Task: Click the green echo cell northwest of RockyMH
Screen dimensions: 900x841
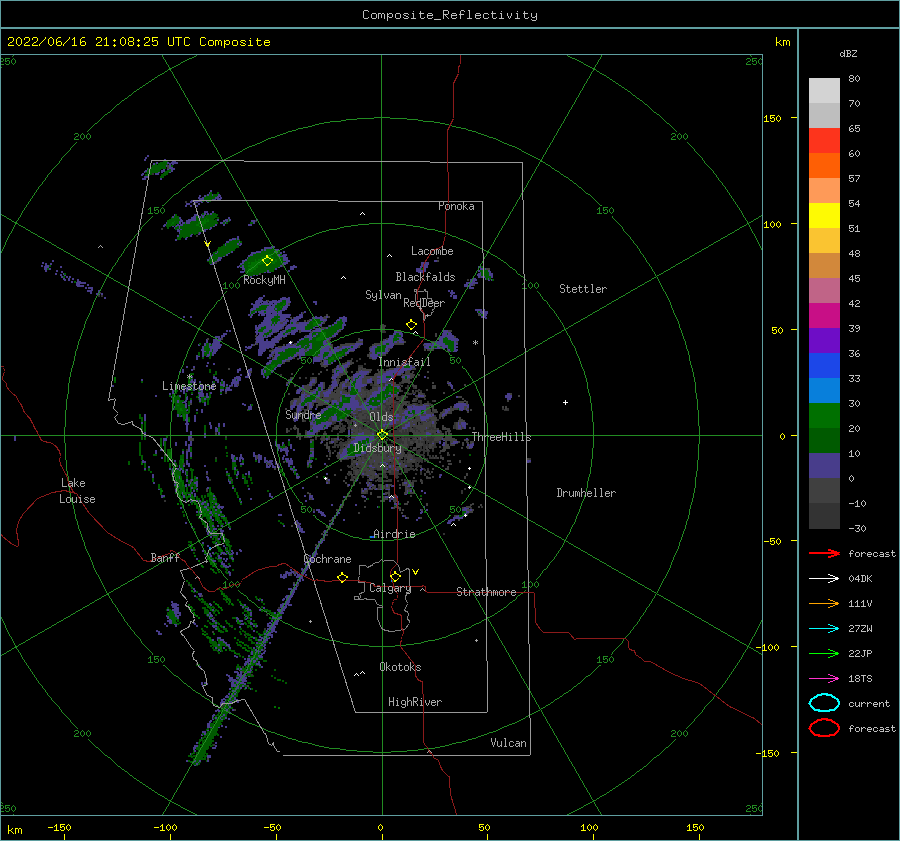Action: pos(227,250)
